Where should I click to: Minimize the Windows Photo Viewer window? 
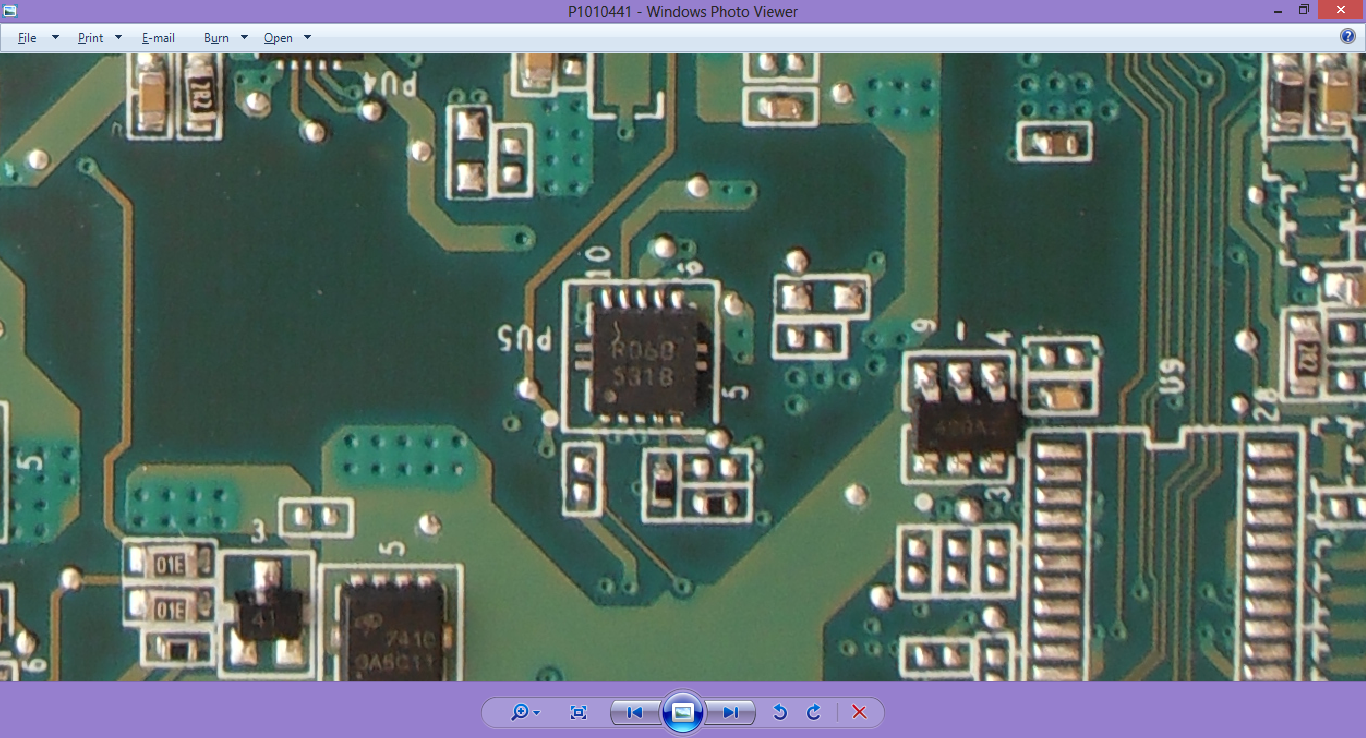pyautogui.click(x=1278, y=10)
